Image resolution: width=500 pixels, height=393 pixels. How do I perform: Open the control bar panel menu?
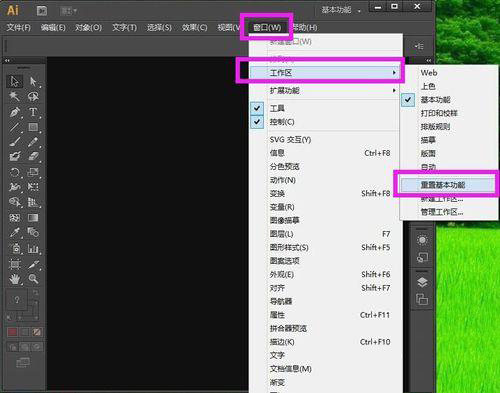click(x=419, y=46)
